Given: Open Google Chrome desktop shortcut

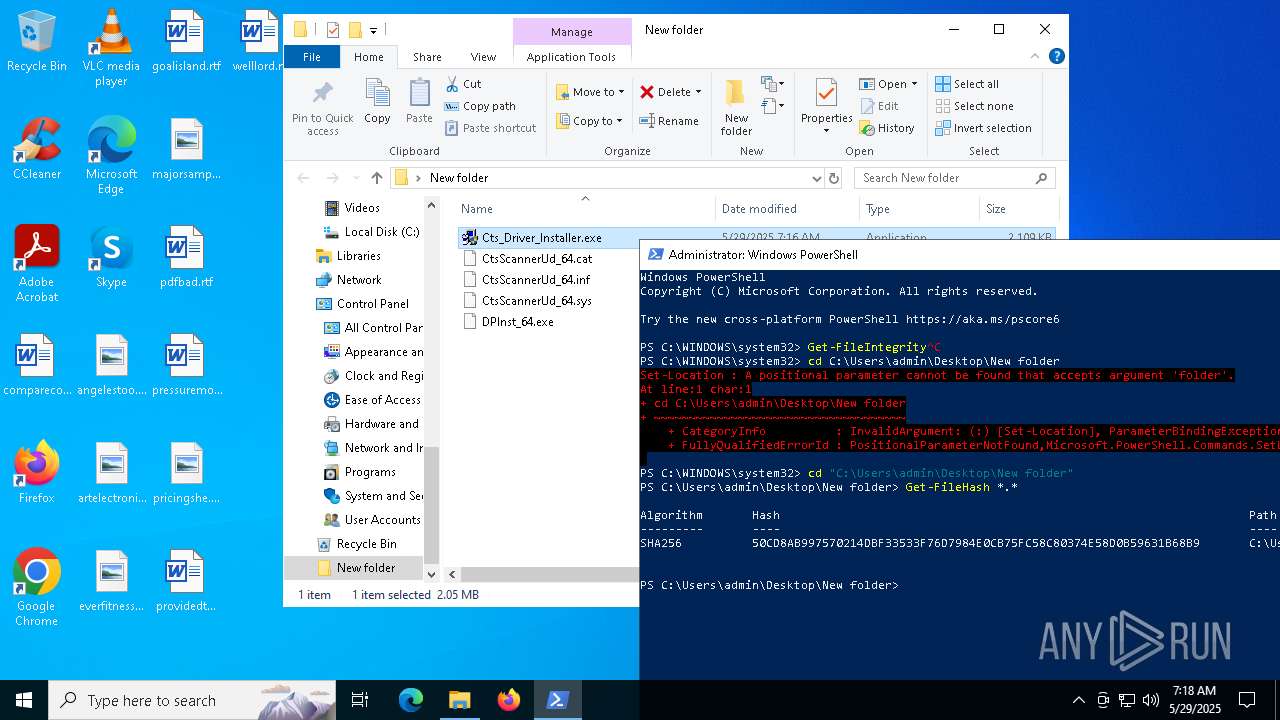Looking at the screenshot, I should [37, 588].
